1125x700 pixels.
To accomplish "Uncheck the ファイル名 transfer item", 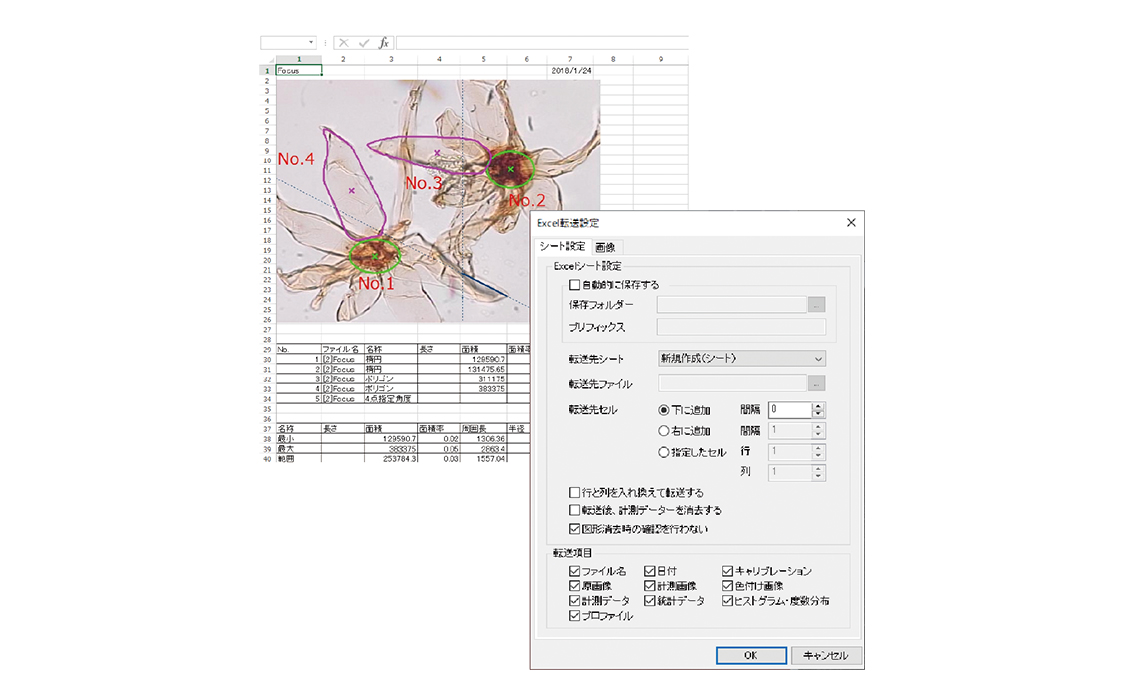I will 574,571.
